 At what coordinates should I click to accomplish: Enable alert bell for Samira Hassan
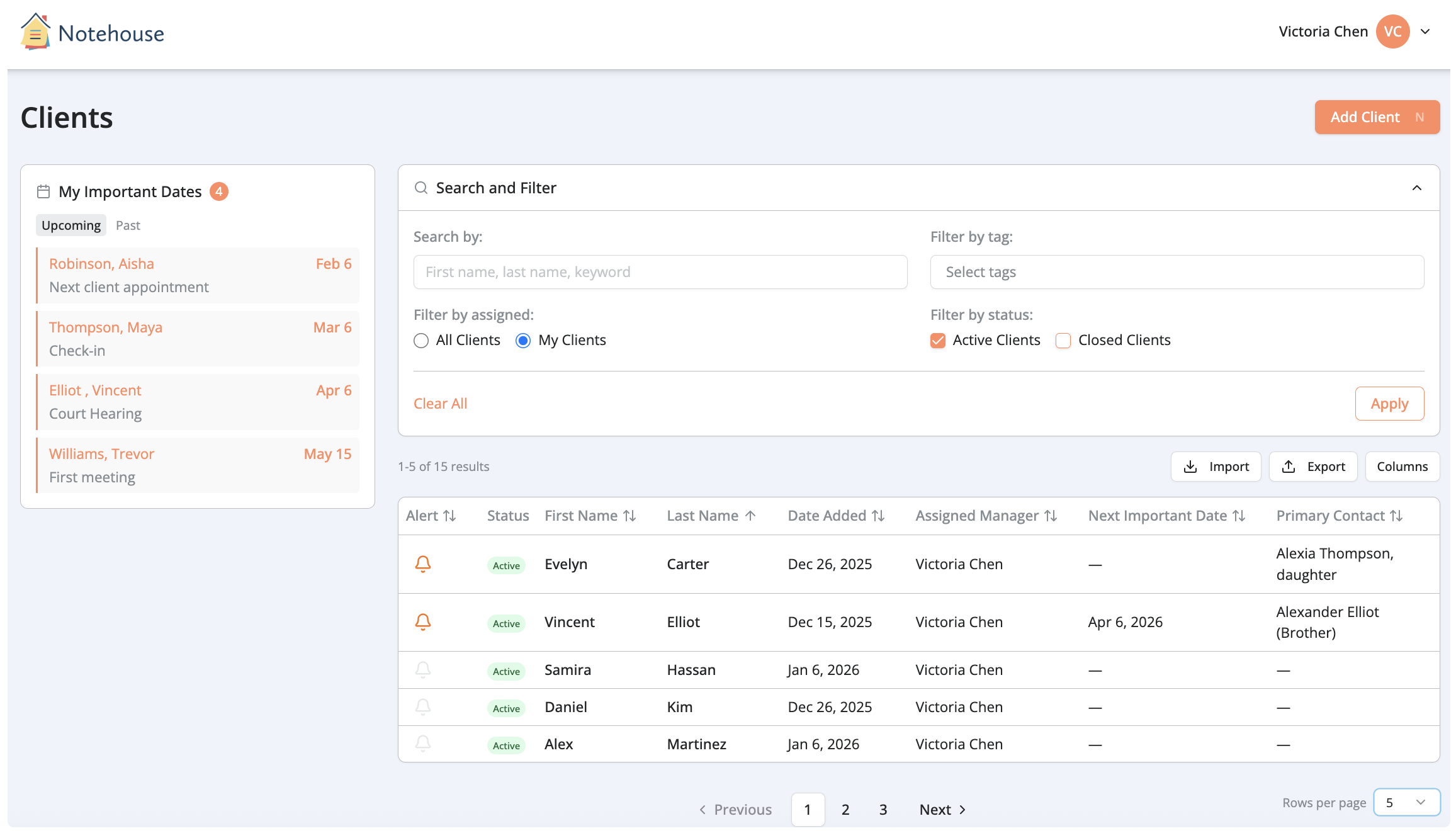(423, 670)
